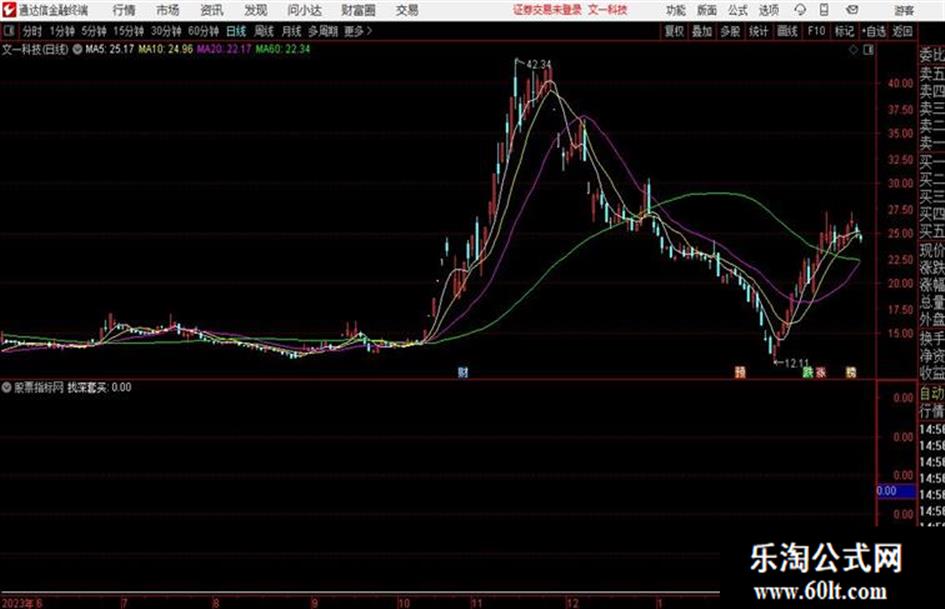This screenshot has width=945, height=609.
Task: Open the 选项 menu
Action: tap(768, 10)
